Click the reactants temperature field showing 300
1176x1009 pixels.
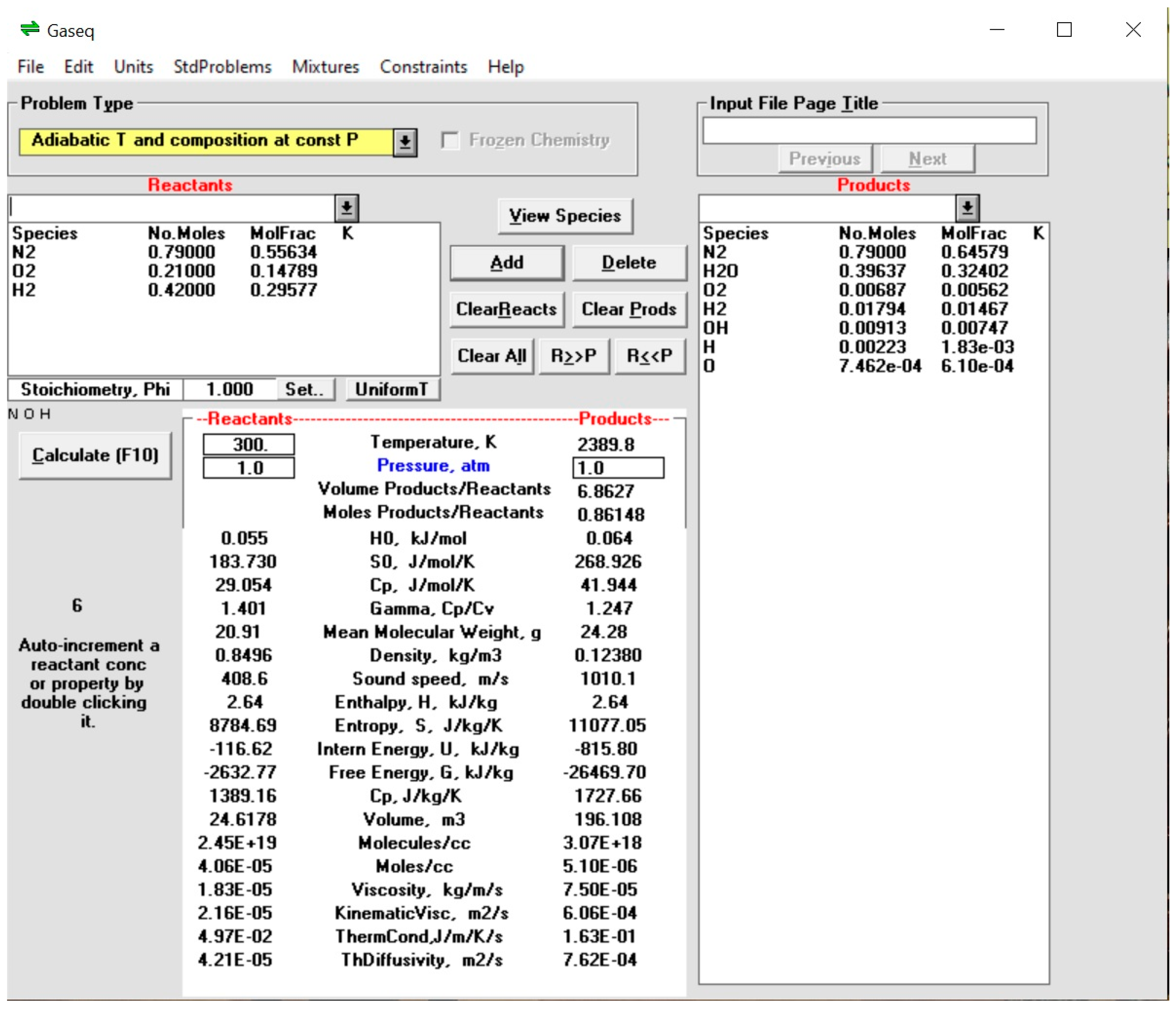click(249, 444)
